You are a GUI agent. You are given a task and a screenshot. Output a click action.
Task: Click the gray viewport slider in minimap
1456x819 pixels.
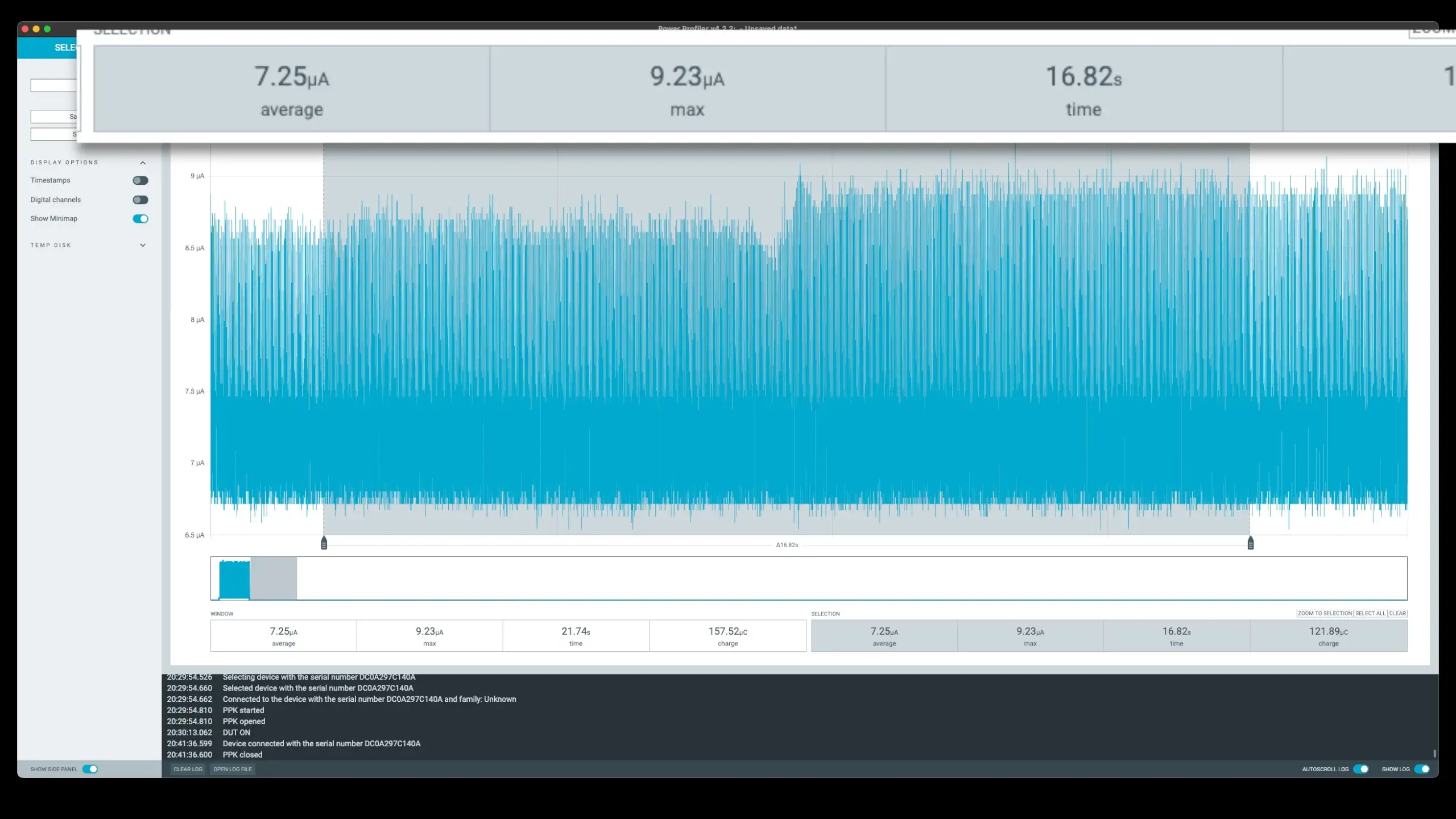[274, 578]
